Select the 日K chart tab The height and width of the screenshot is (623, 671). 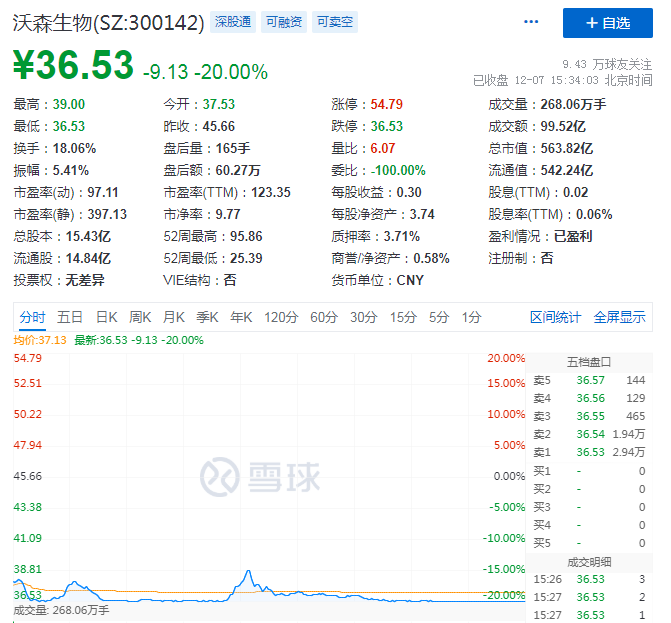pos(107,317)
